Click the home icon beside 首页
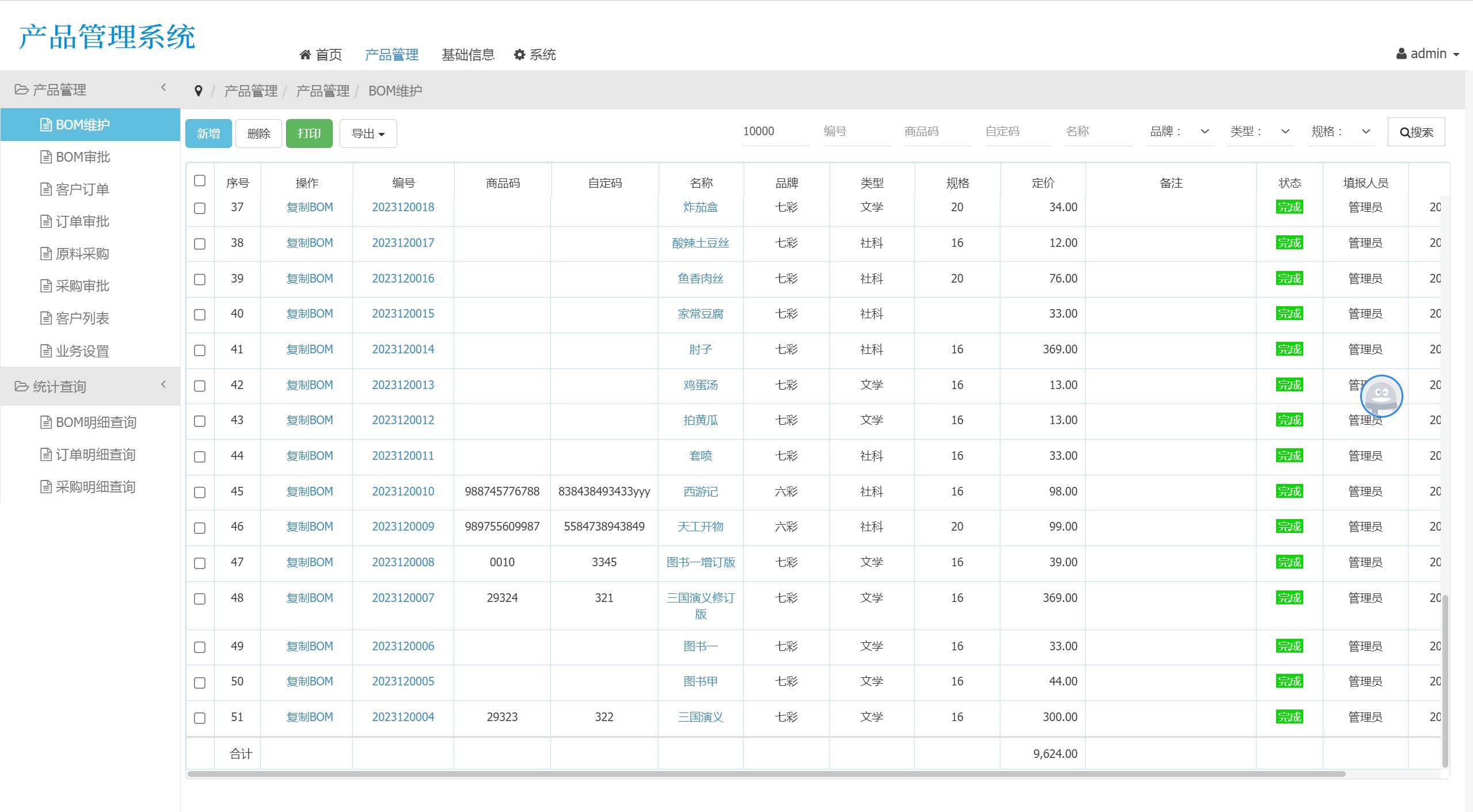 click(x=305, y=55)
